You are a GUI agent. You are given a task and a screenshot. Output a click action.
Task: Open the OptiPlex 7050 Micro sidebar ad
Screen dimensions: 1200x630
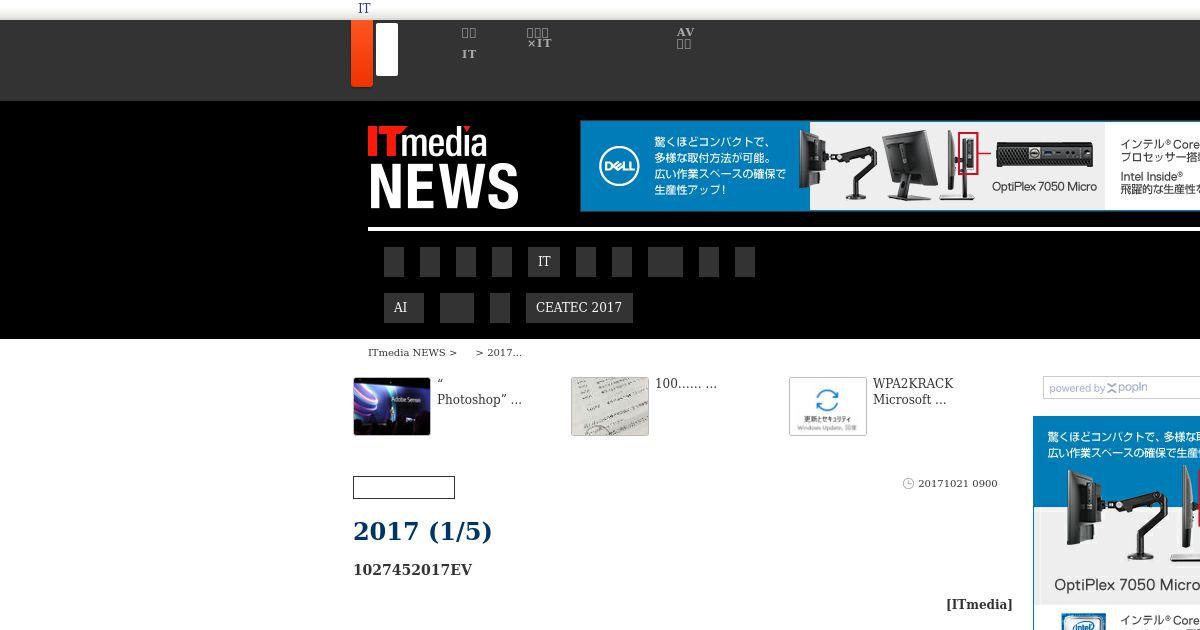[x=1116, y=523]
